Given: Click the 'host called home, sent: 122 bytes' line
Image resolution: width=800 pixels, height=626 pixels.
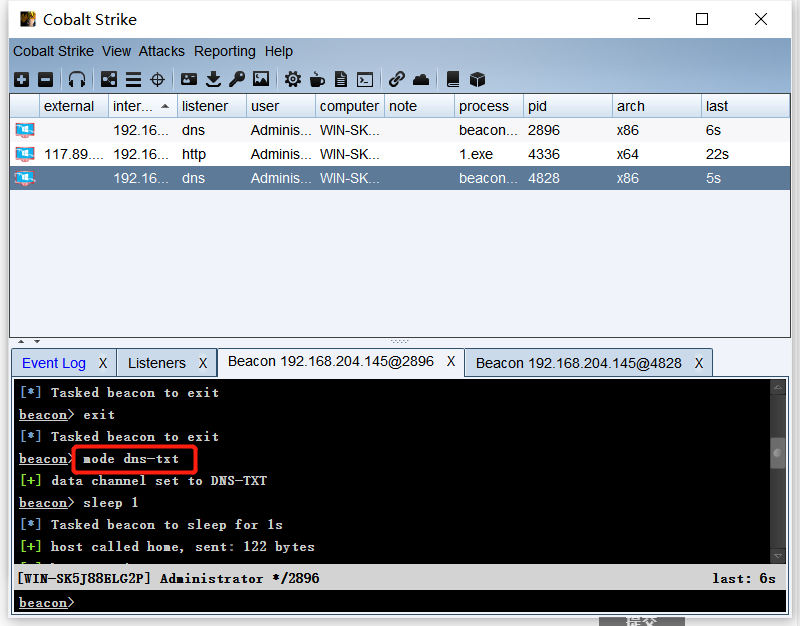Looking at the screenshot, I should click(x=183, y=546).
